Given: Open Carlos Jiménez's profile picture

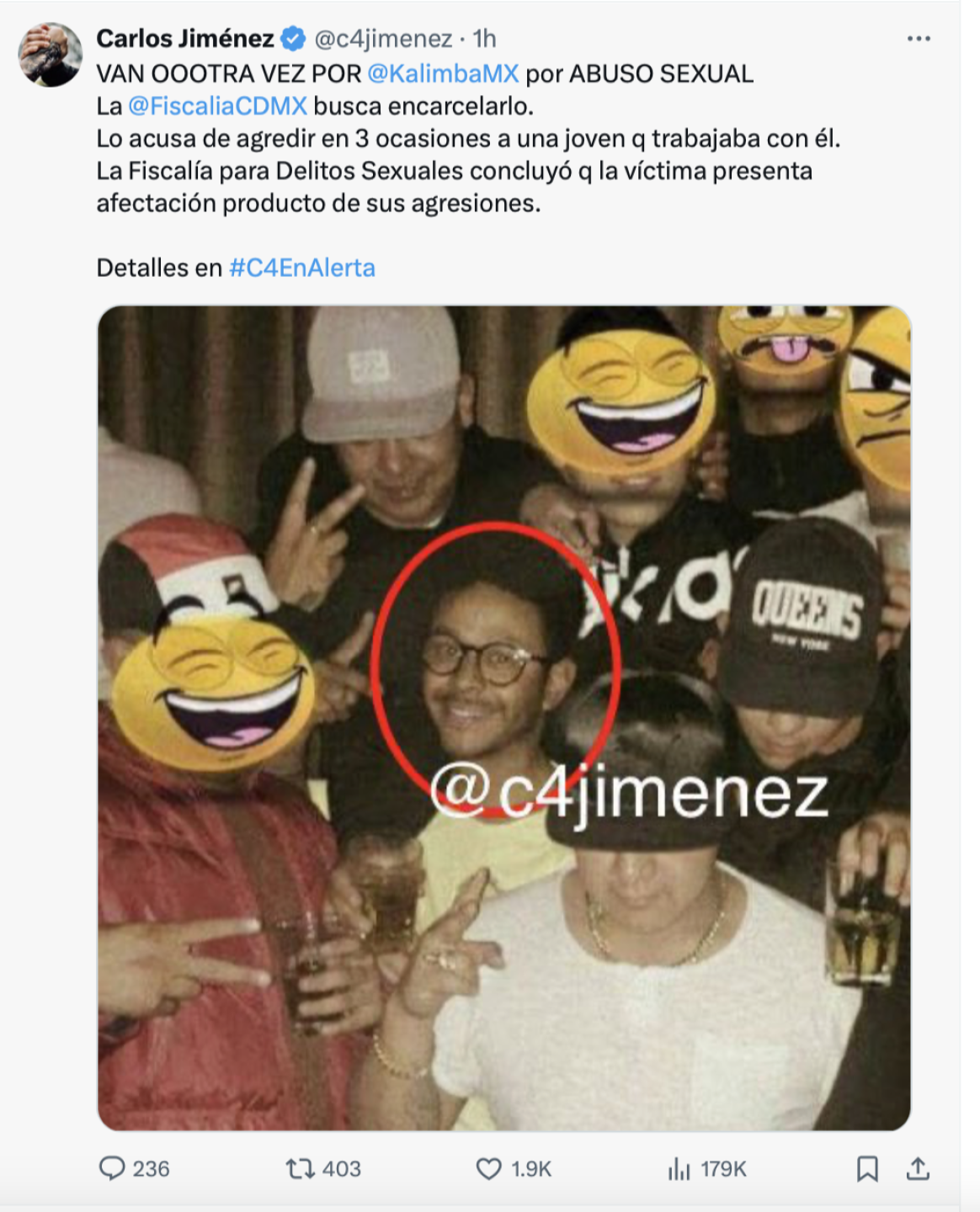Looking at the screenshot, I should [51, 55].
